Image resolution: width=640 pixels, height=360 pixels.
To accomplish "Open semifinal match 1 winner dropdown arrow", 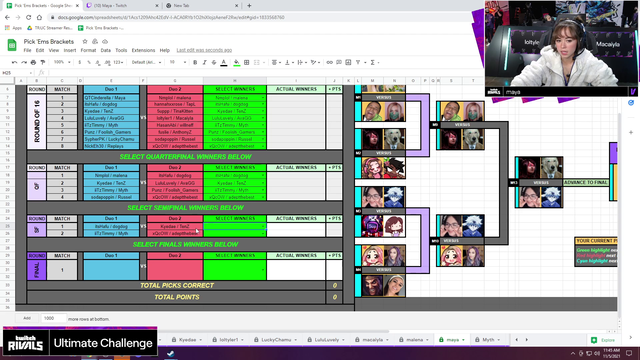I will coord(263,226).
